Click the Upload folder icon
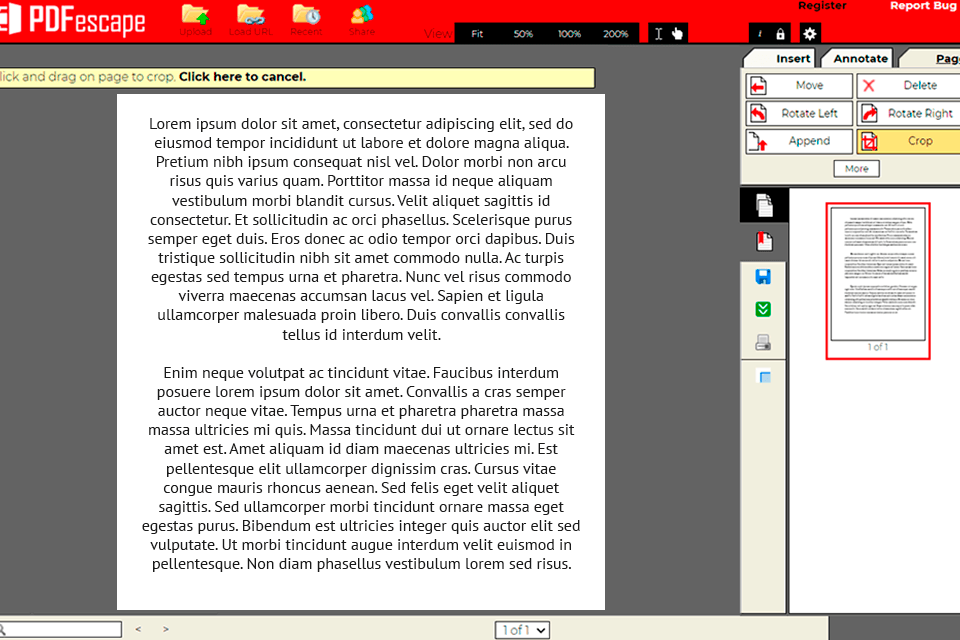The height and width of the screenshot is (640, 960). point(196,17)
